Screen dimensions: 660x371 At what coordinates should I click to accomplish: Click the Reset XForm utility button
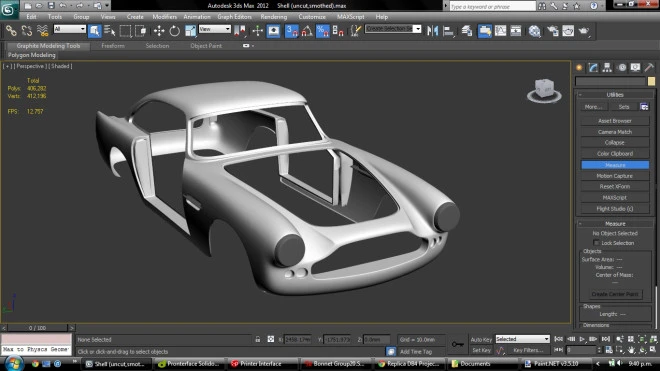pos(615,187)
